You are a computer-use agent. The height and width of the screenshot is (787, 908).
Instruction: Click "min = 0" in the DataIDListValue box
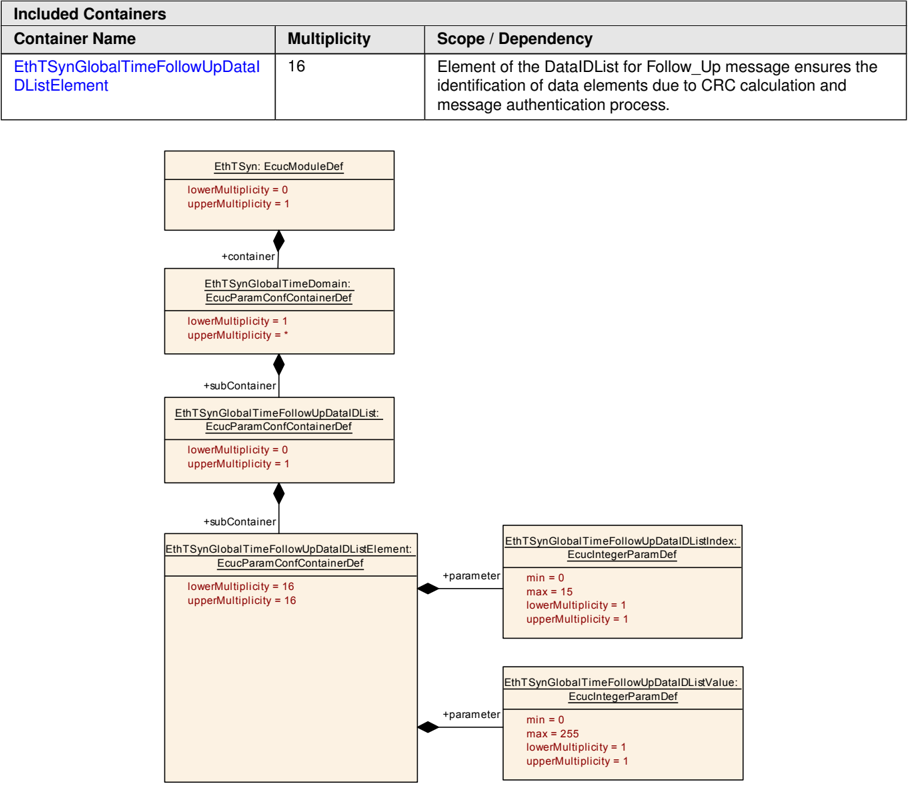(545, 719)
